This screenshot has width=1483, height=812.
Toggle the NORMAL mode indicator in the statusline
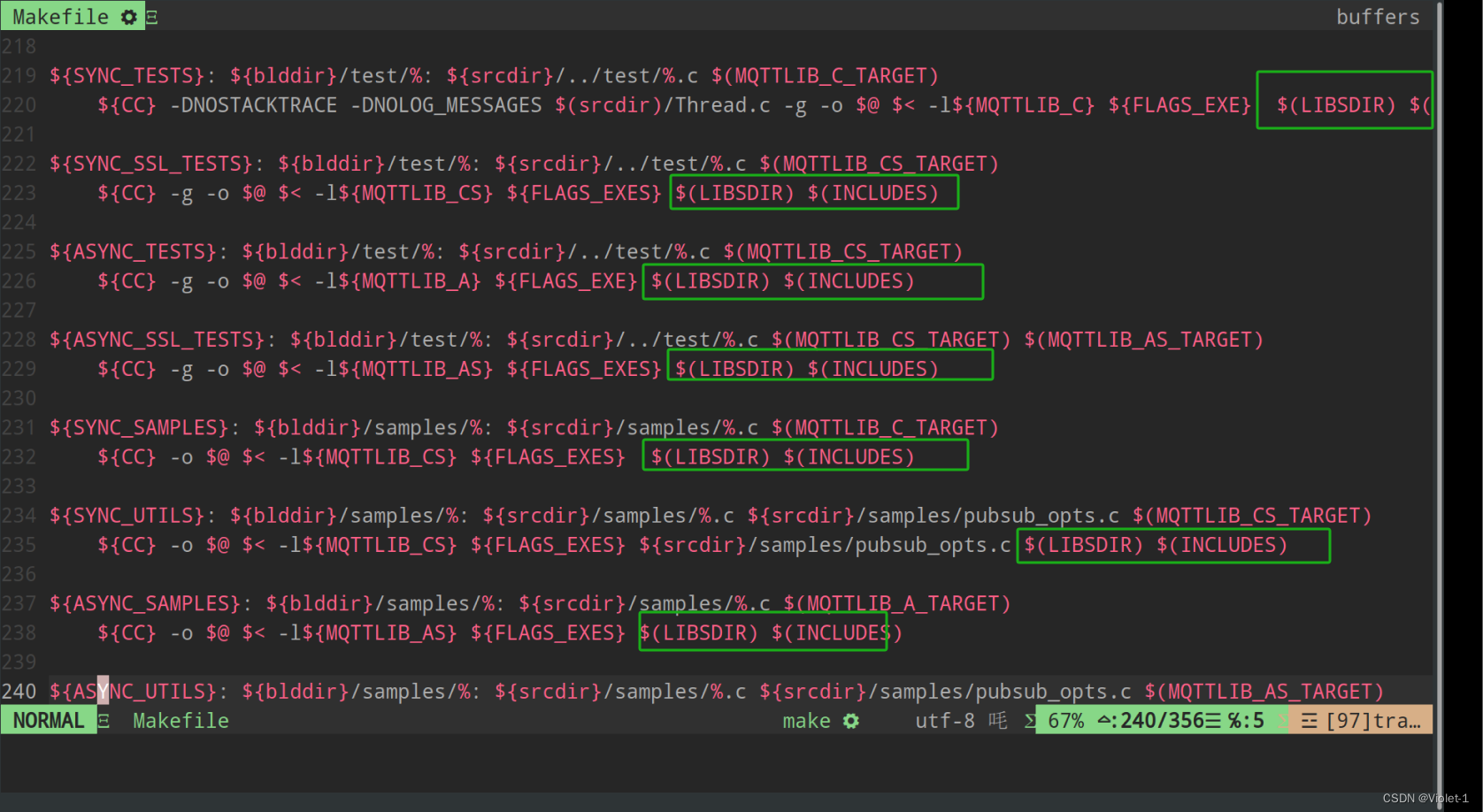(x=48, y=720)
